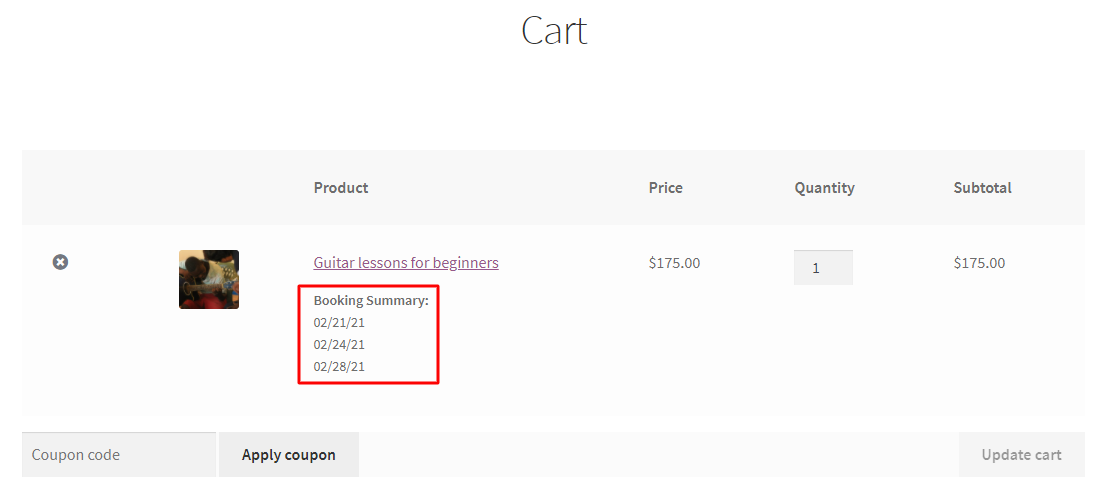This screenshot has height=498, width=1115.
Task: Open the guitar lesson product thumbnail
Action: coord(208,279)
